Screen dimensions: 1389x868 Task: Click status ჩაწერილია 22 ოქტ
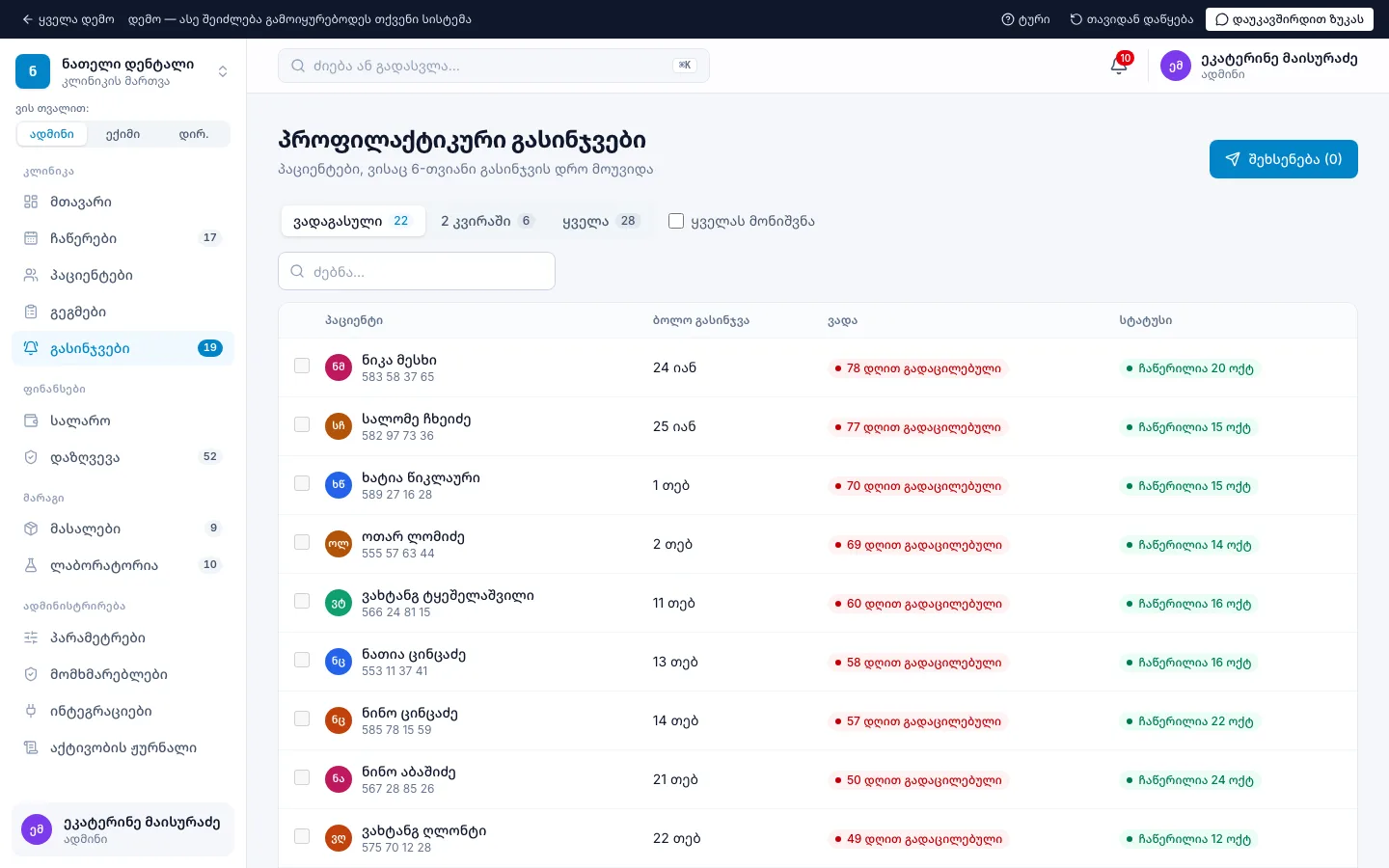click(x=1189, y=721)
